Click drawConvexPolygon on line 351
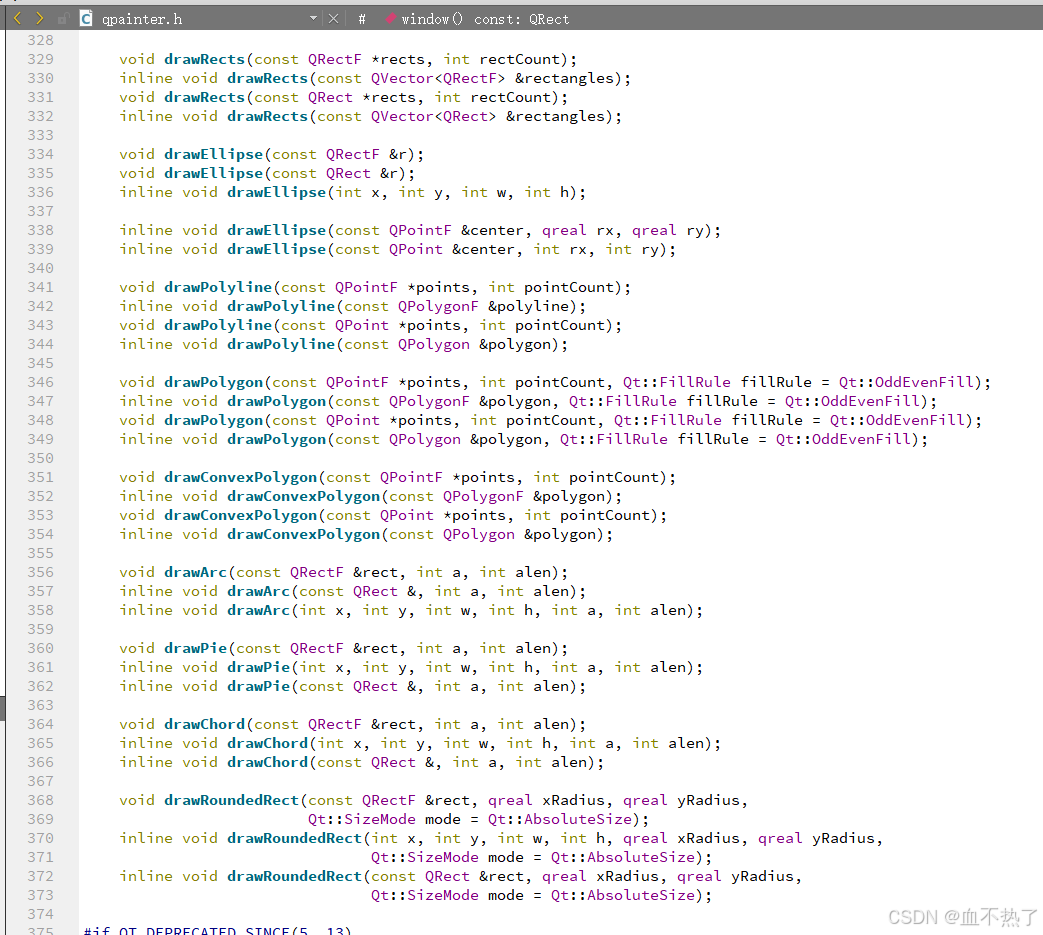Viewport: 1043px width, 935px height. pos(241,477)
